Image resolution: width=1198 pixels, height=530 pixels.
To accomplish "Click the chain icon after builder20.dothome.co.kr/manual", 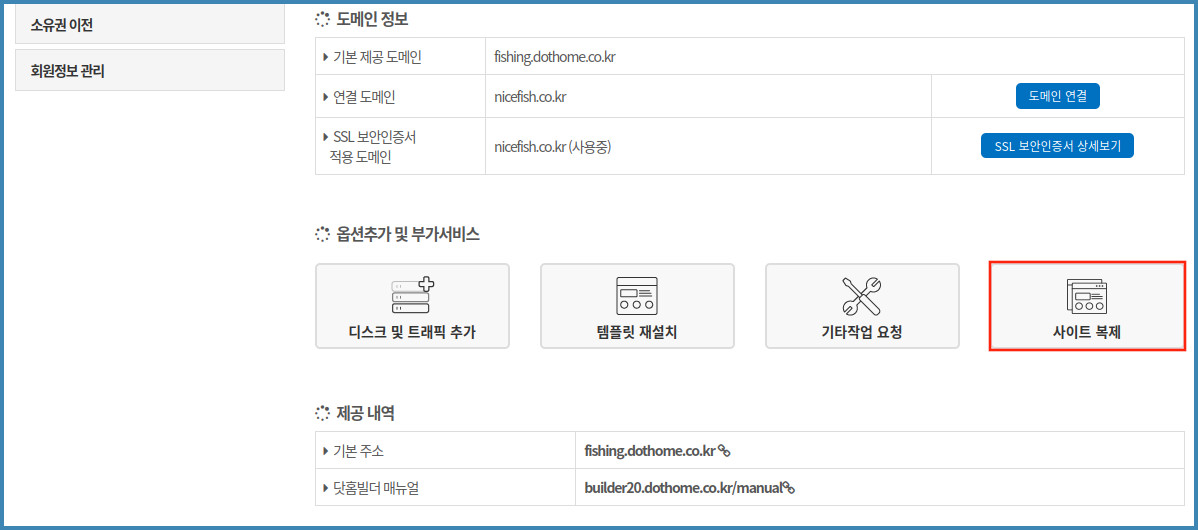I will click(x=788, y=488).
